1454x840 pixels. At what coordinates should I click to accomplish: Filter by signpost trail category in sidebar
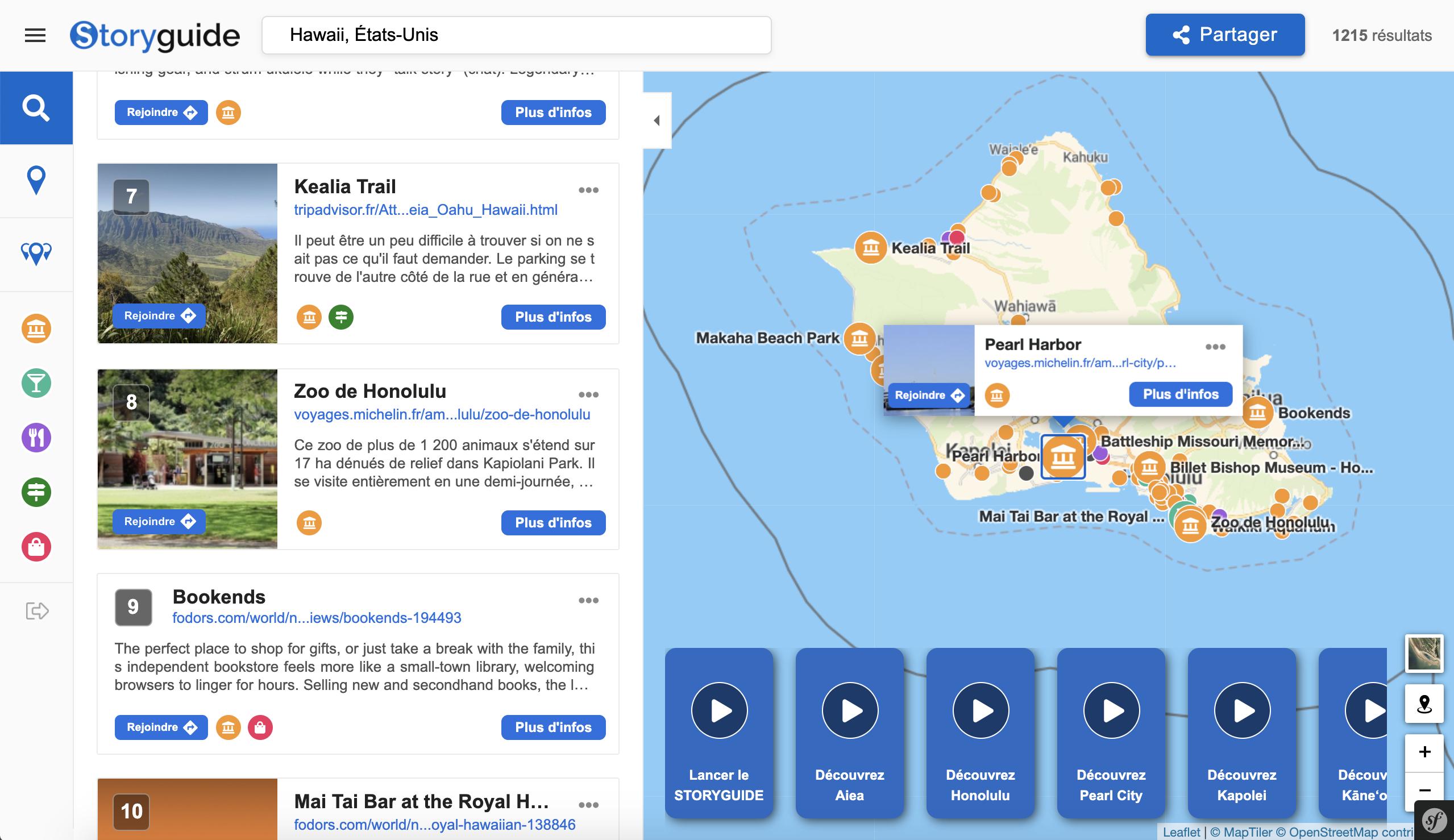tap(36, 492)
